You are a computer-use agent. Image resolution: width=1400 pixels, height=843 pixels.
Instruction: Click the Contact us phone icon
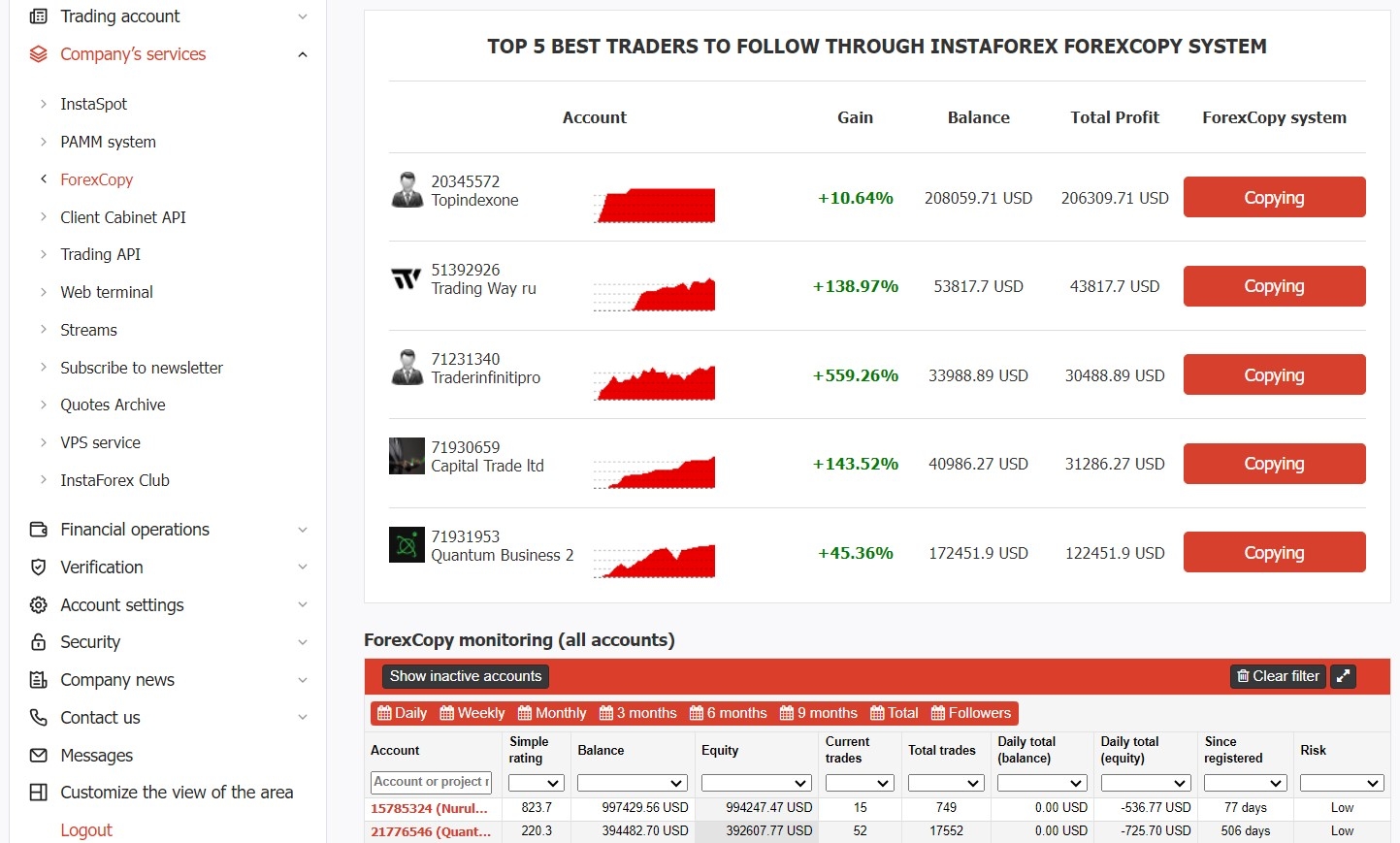[x=37, y=717]
